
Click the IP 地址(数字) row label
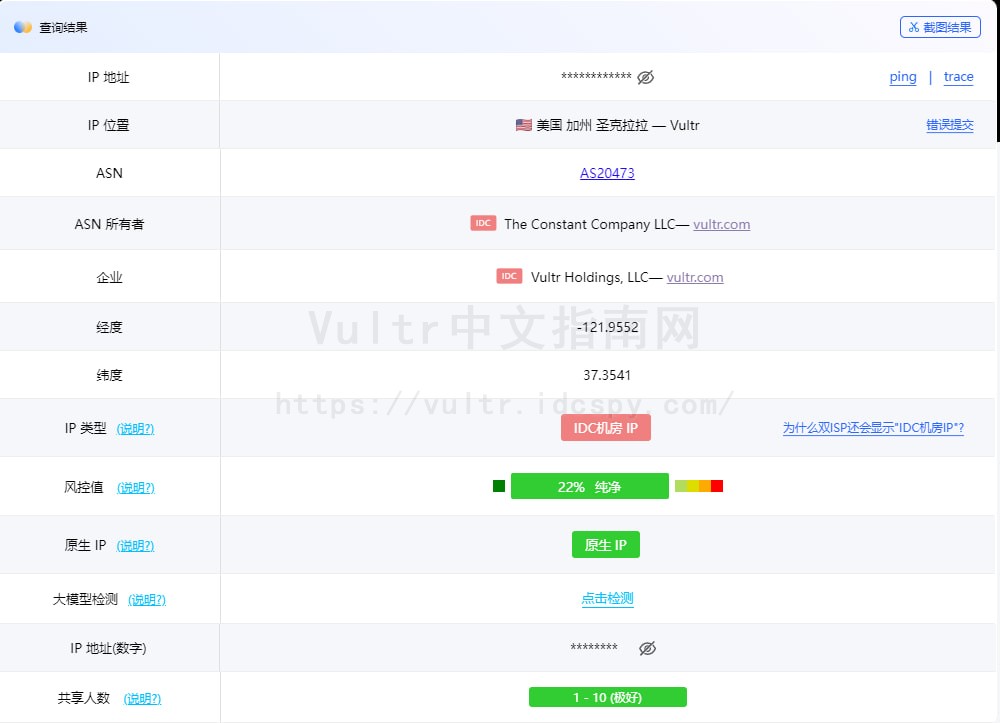click(108, 648)
